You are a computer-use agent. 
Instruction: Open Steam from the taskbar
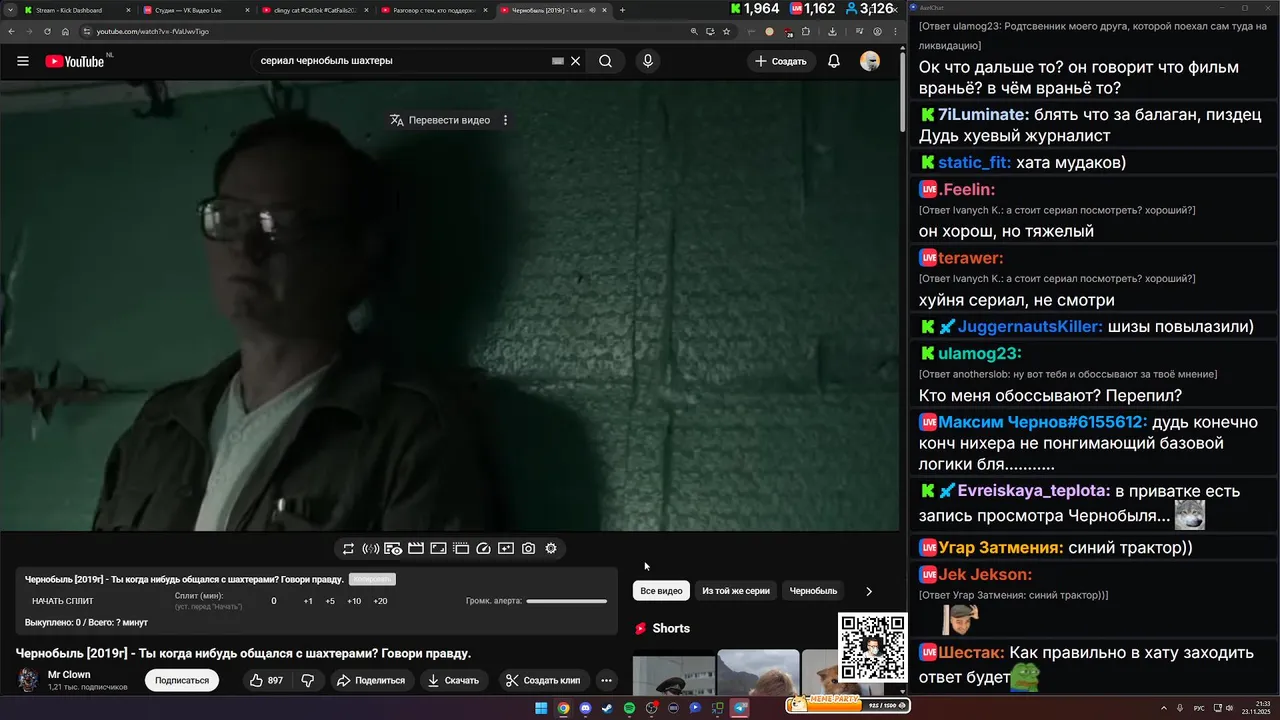coord(607,708)
